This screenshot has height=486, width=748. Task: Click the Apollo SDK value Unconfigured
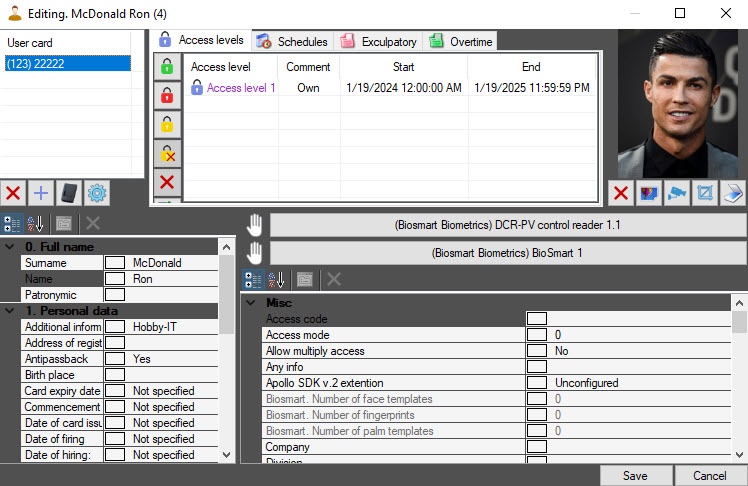coord(587,383)
